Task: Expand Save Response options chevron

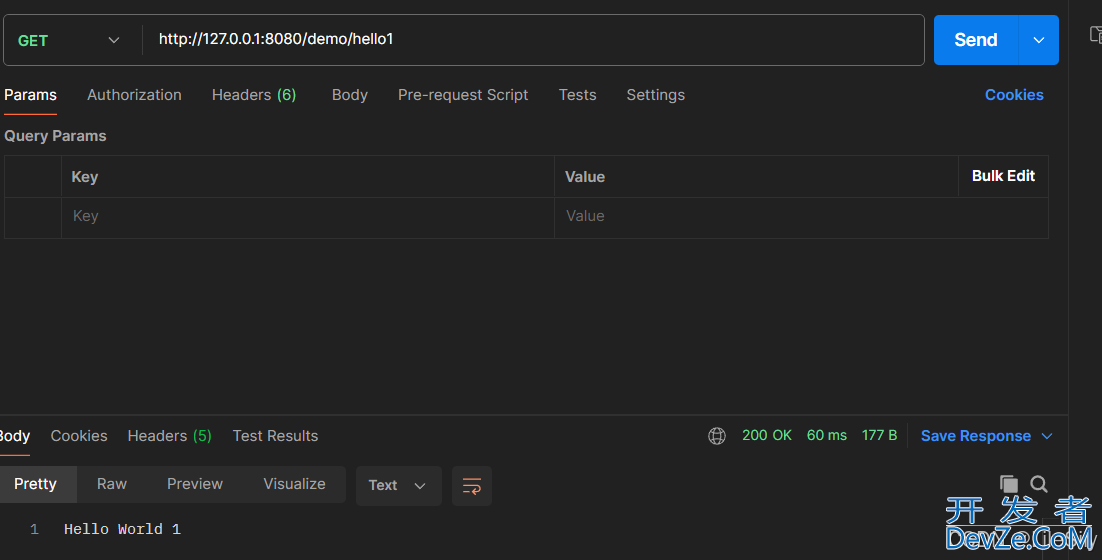Action: [1047, 436]
